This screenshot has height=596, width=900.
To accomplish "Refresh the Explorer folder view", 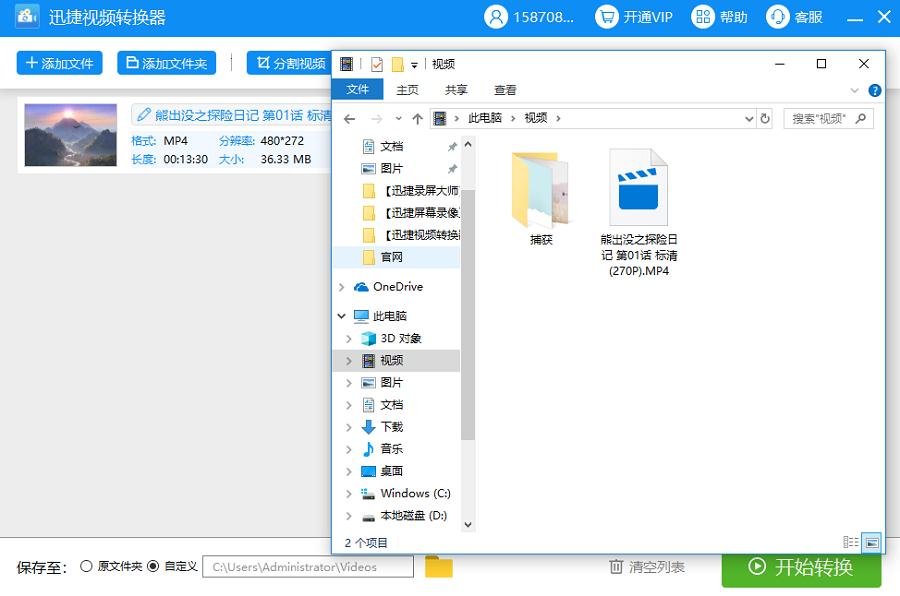I will coord(765,119).
